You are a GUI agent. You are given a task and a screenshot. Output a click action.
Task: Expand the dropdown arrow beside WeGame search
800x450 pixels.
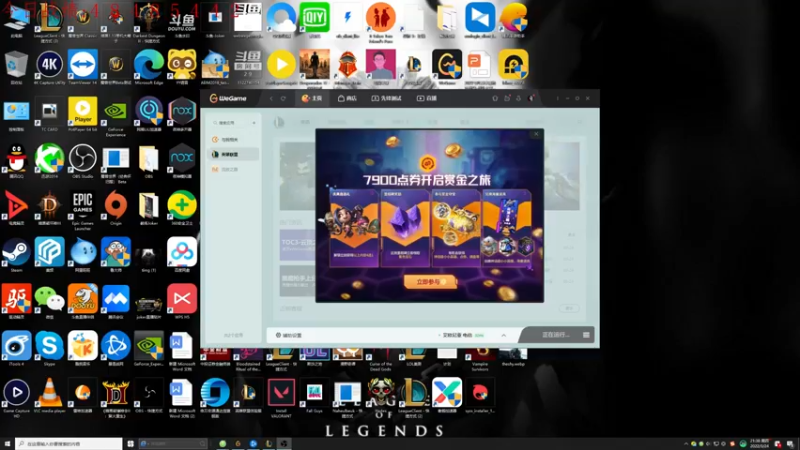[254, 123]
